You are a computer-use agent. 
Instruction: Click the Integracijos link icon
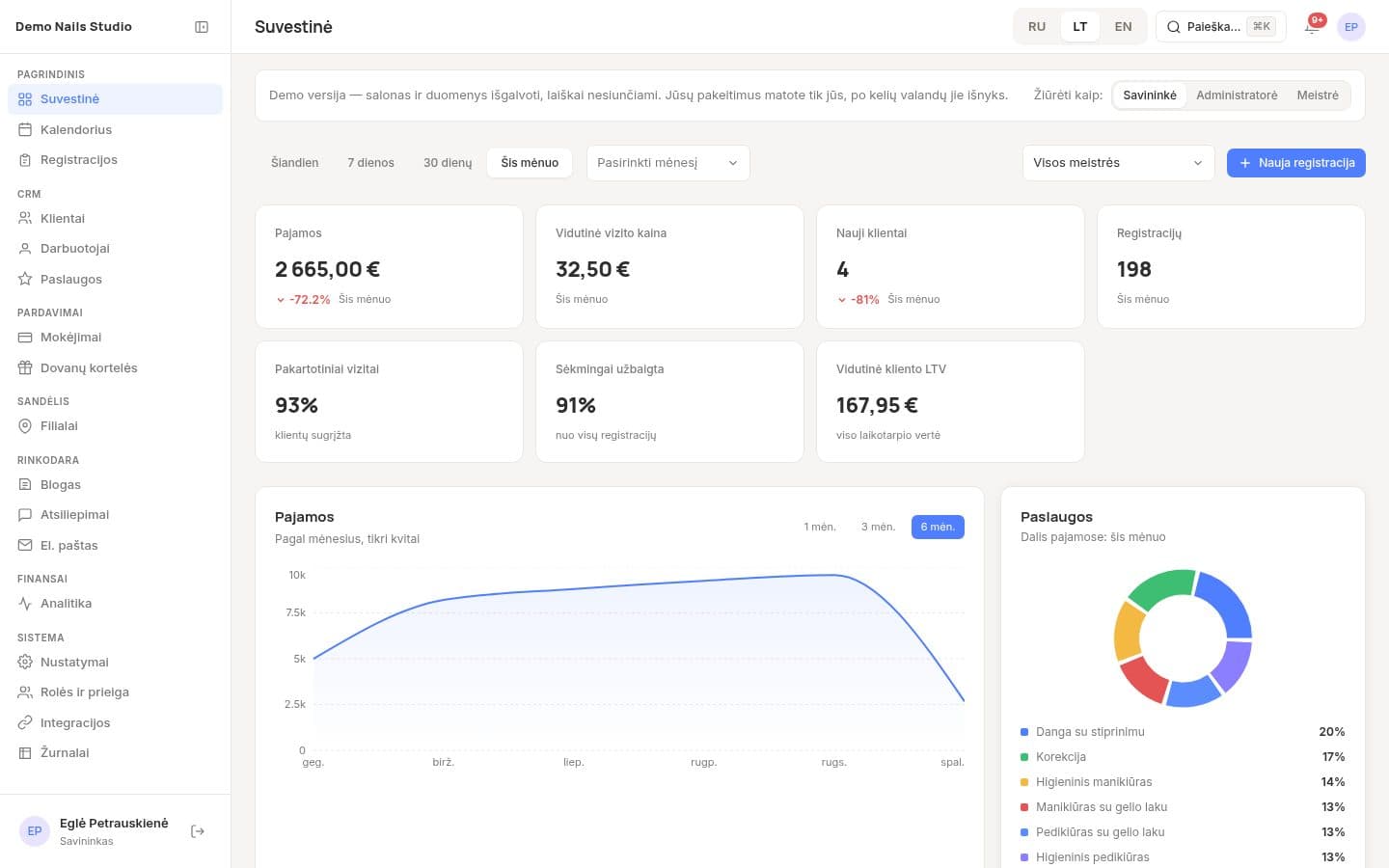25,722
